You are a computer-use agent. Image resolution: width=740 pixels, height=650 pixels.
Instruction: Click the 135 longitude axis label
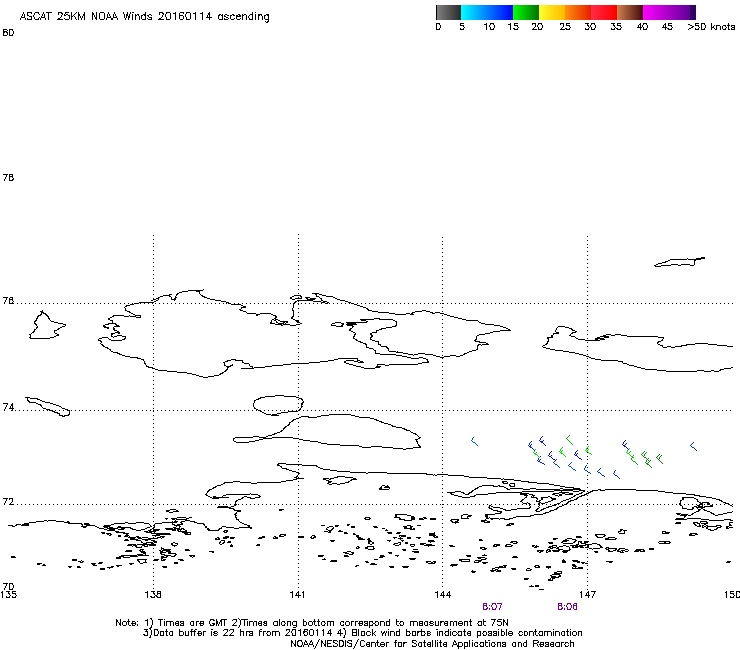[x=8, y=595]
